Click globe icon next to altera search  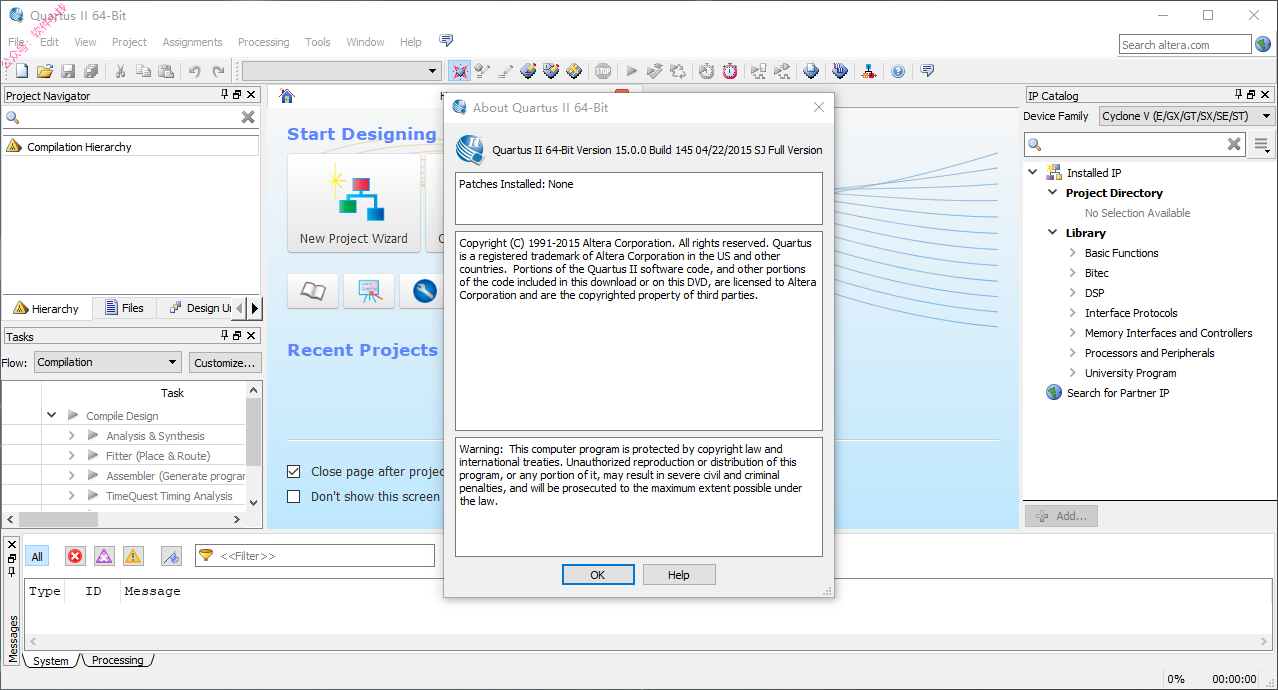point(1263,44)
